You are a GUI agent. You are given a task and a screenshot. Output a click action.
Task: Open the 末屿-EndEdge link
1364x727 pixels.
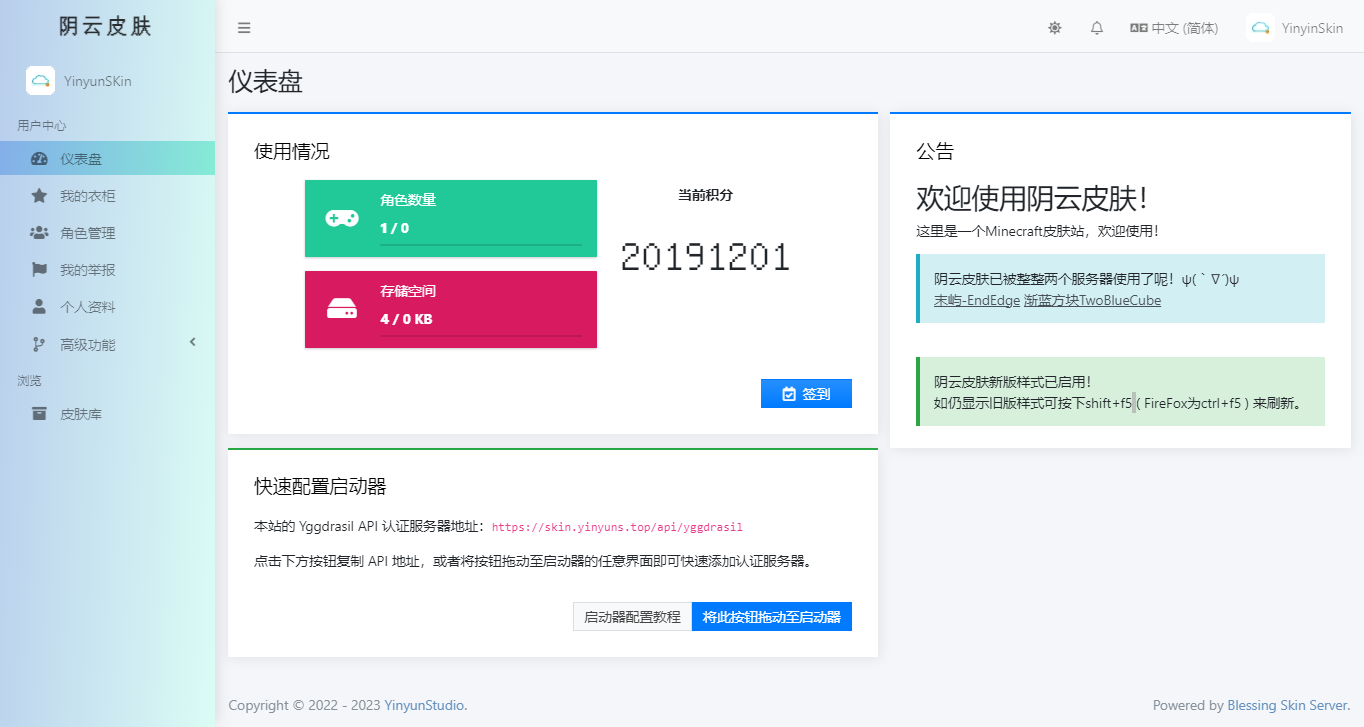(x=977, y=300)
